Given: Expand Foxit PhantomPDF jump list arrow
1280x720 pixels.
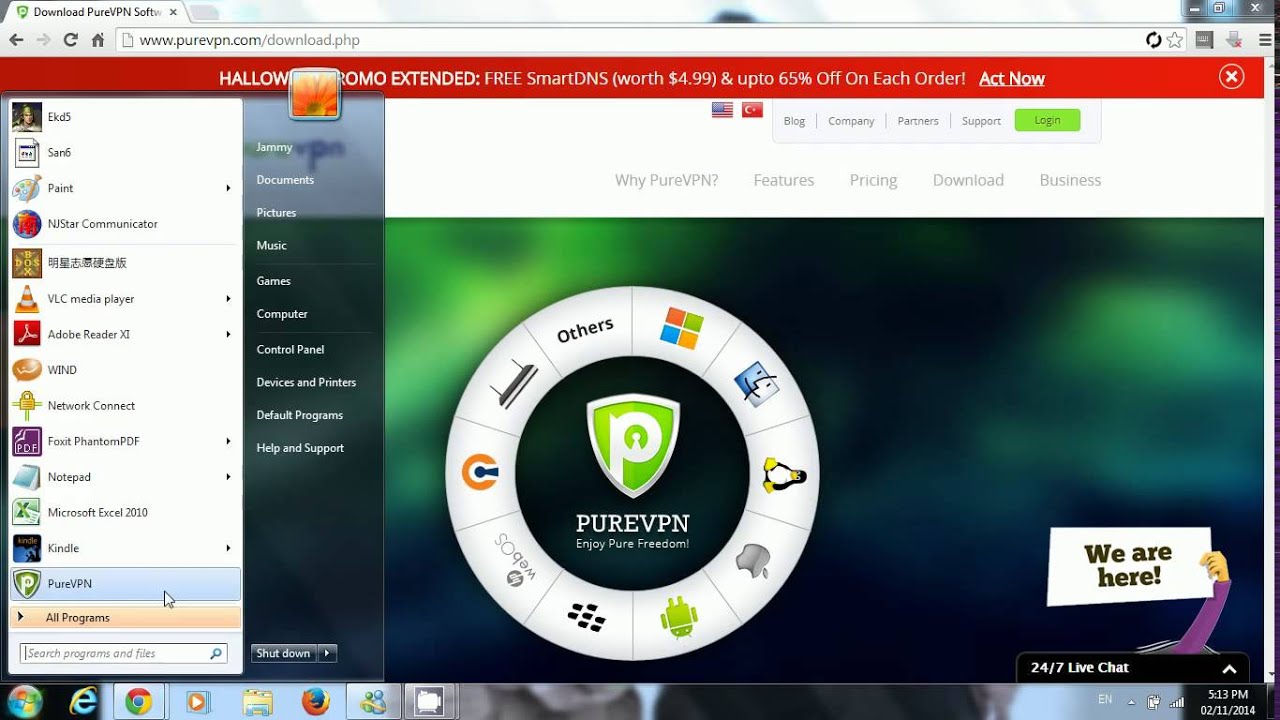Looking at the screenshot, I should coord(228,441).
